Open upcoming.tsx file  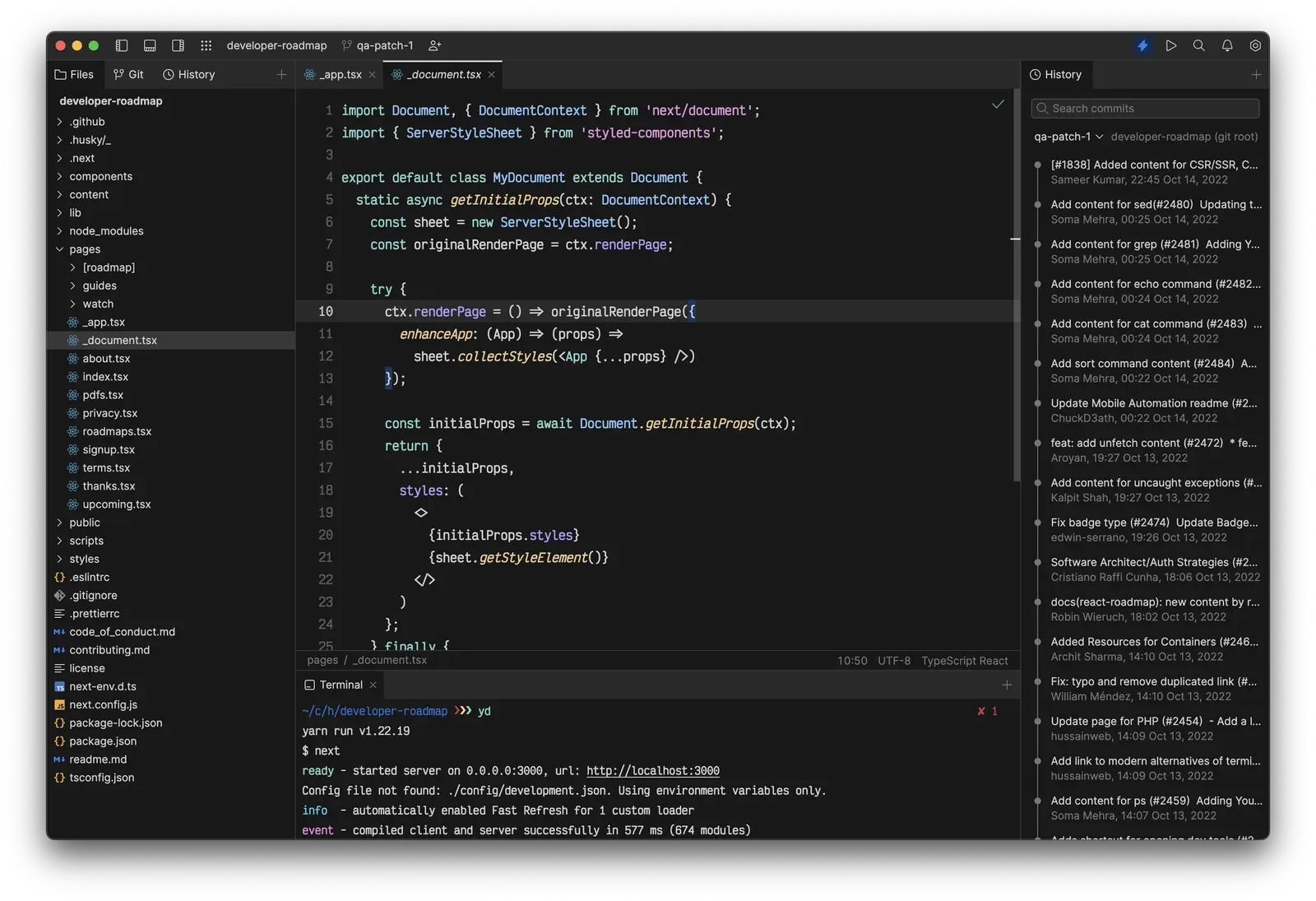click(171, 504)
